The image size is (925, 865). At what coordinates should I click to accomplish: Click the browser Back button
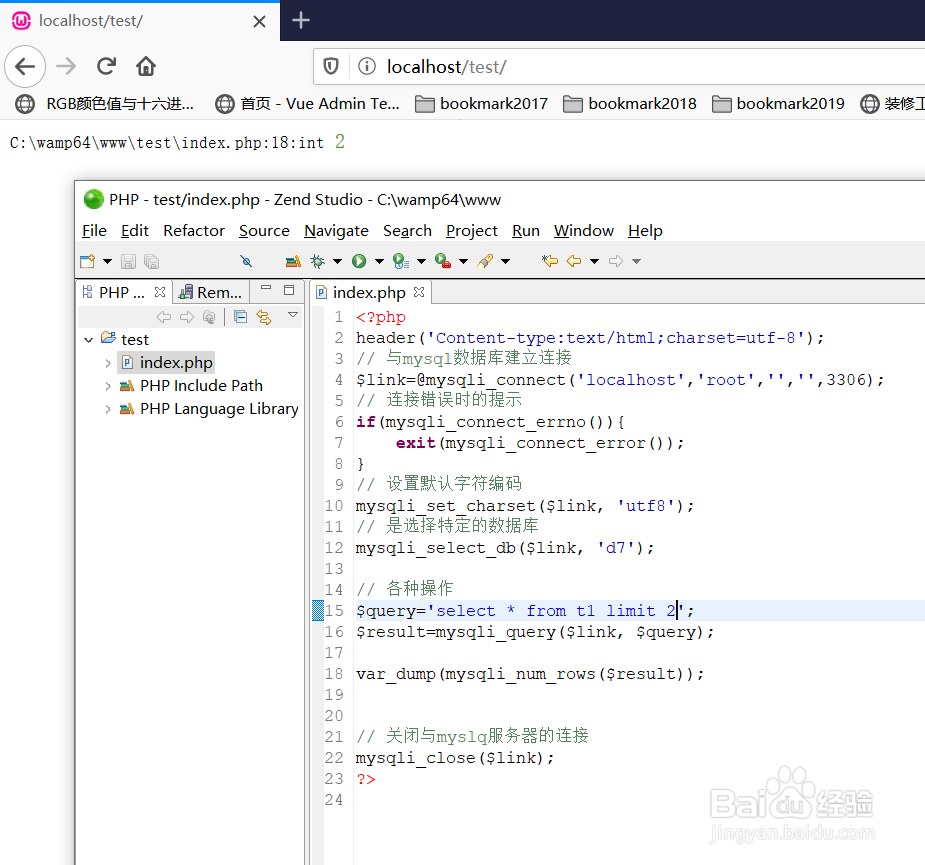(x=25, y=66)
